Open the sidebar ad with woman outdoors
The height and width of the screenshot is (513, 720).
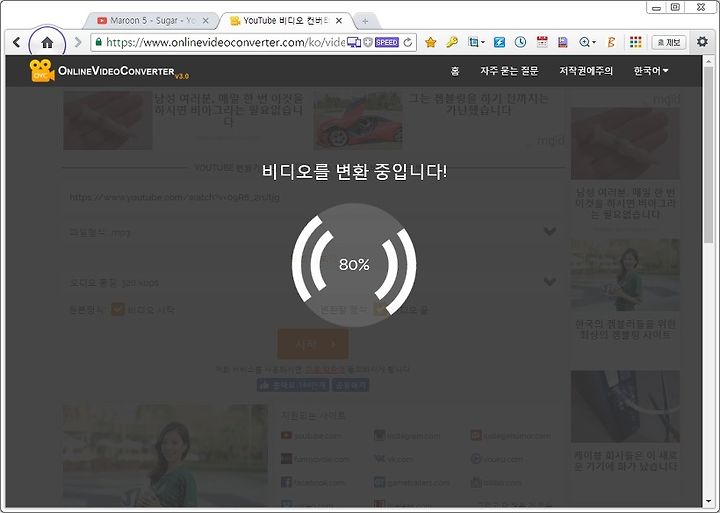(x=625, y=275)
